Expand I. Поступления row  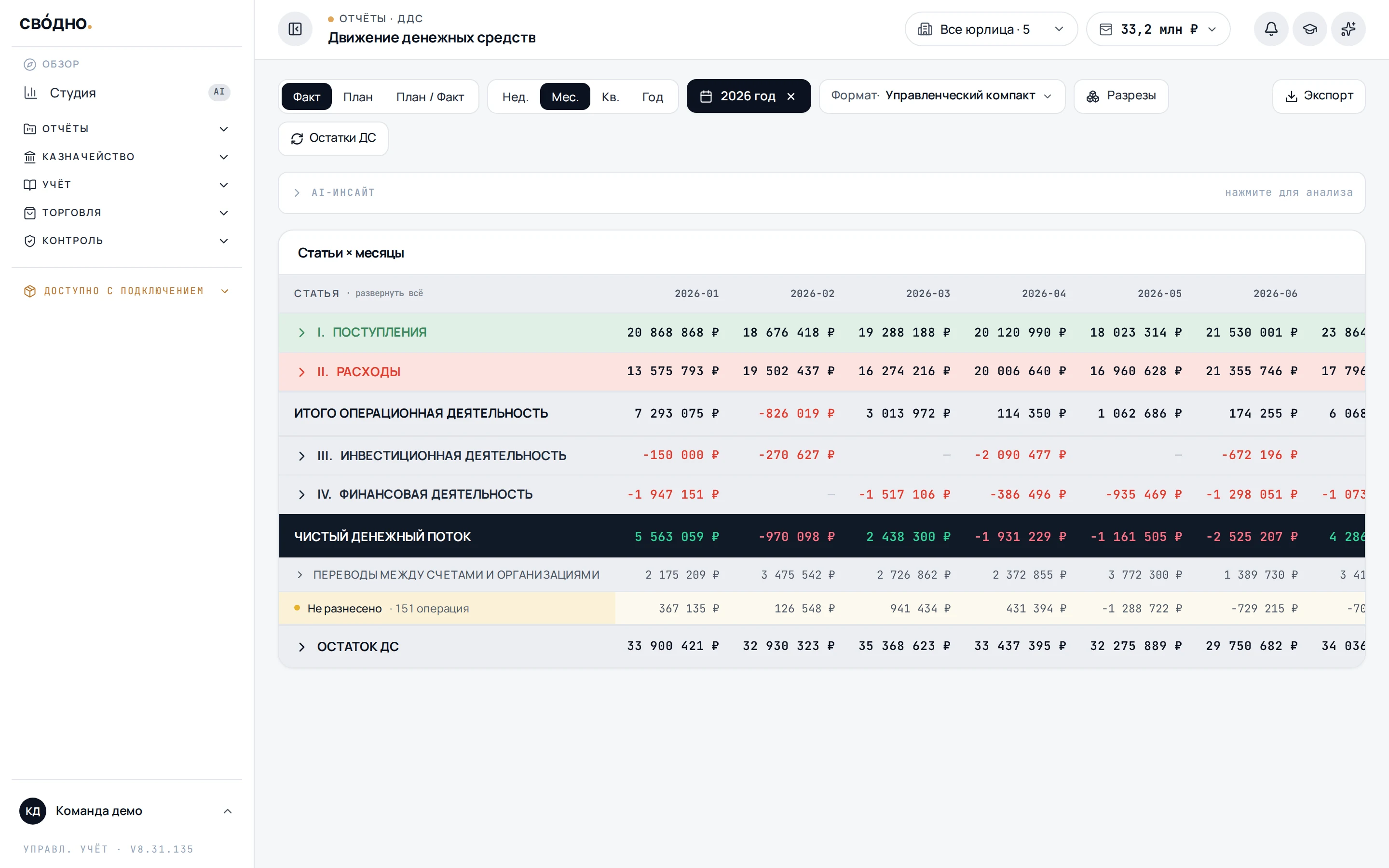[x=302, y=332]
